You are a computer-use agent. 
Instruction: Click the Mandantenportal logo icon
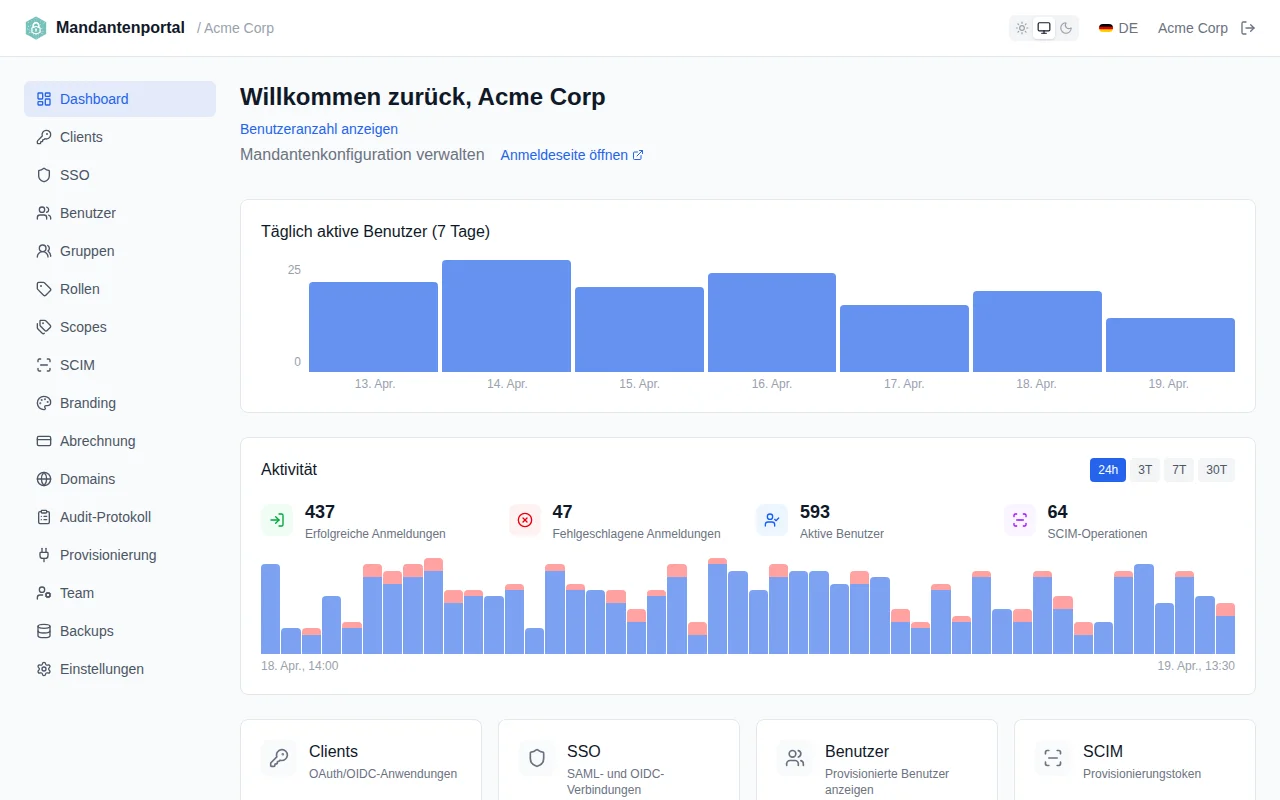pyautogui.click(x=36, y=28)
